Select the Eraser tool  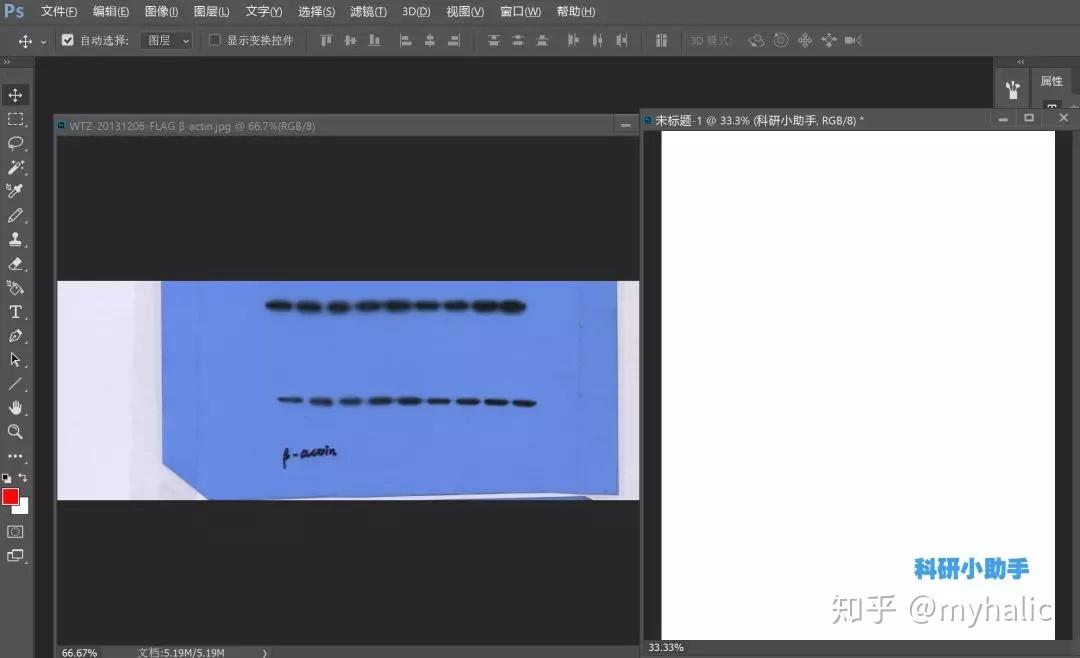[x=15, y=263]
